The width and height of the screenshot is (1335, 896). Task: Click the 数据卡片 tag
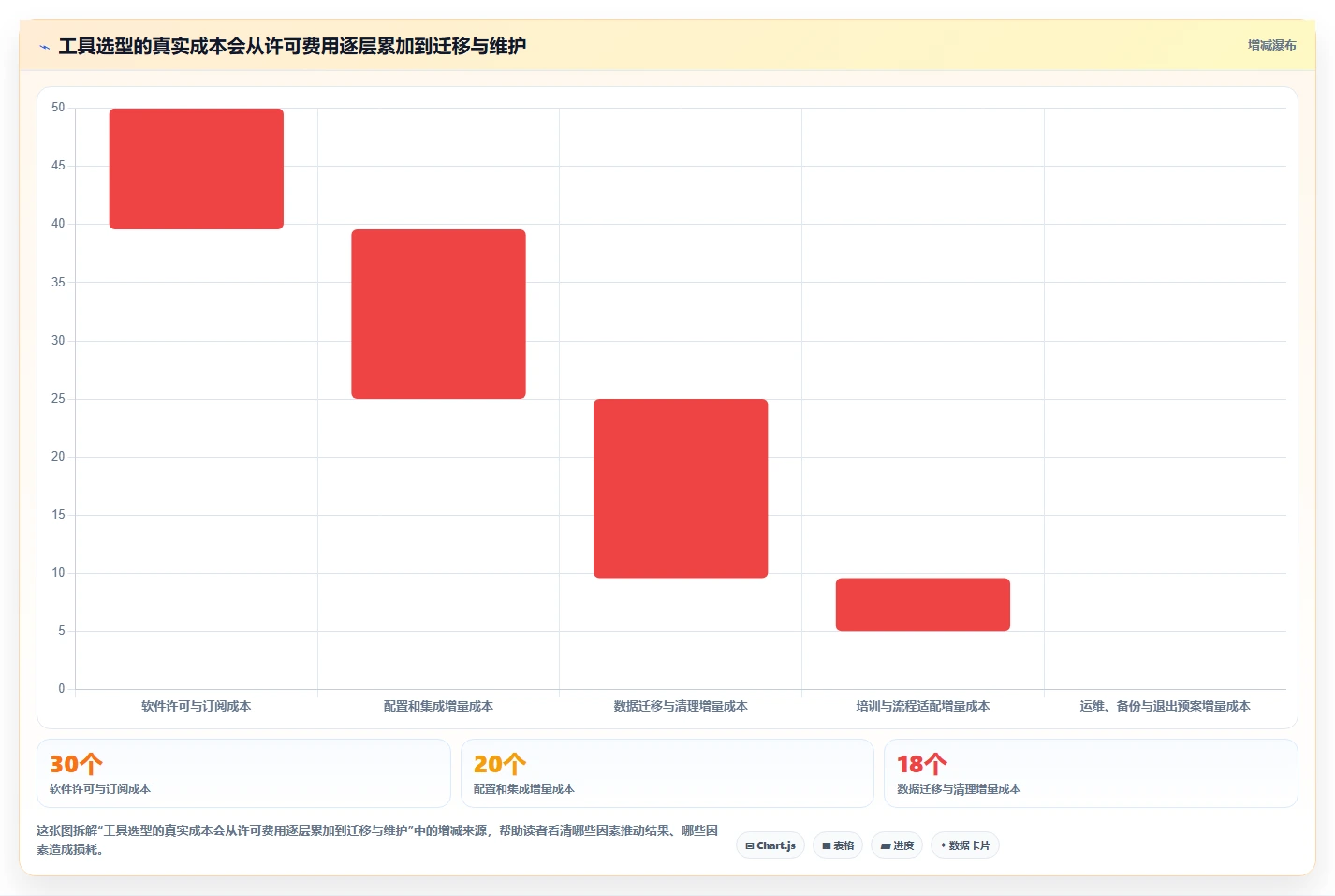[965, 845]
